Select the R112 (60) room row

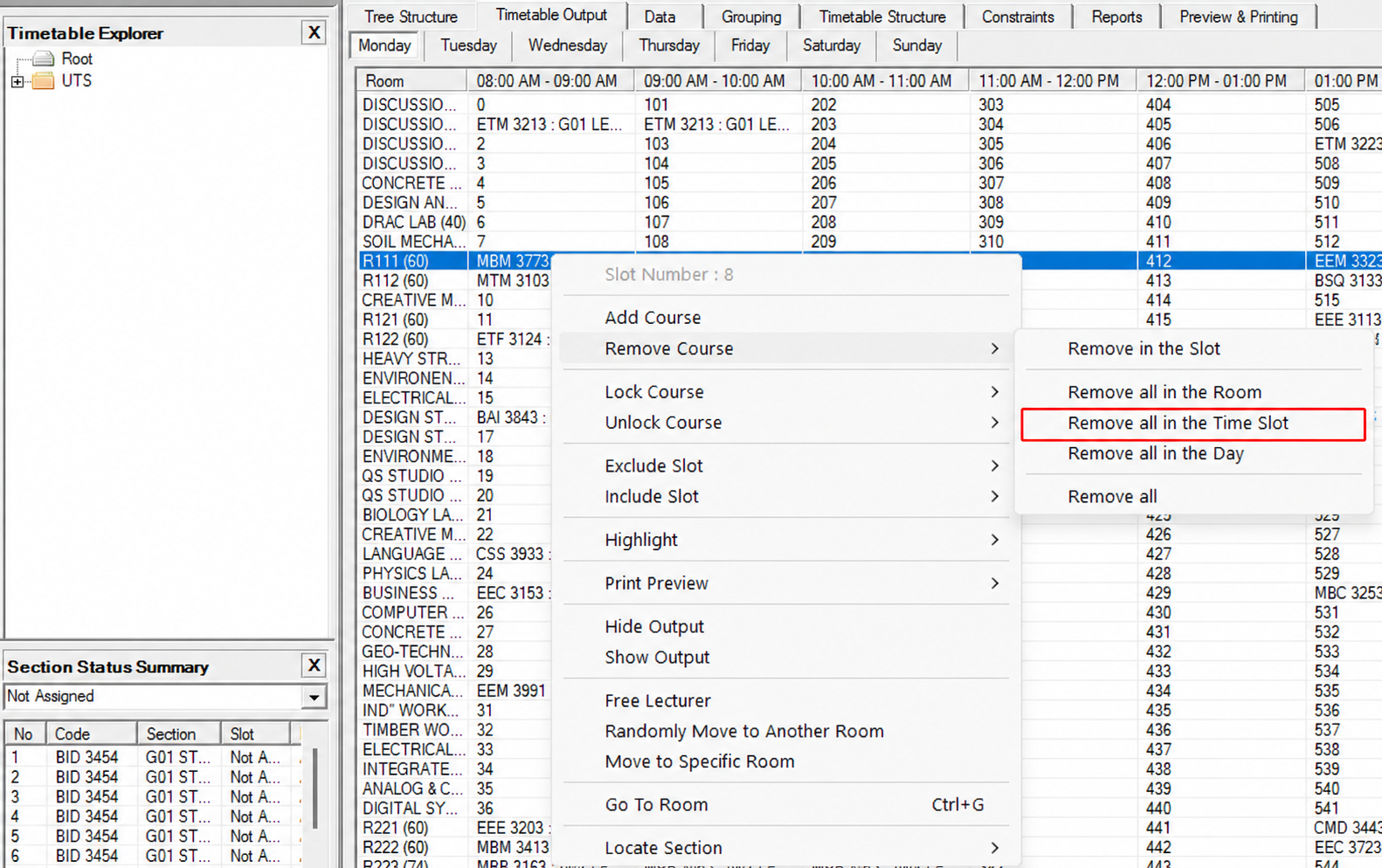(x=396, y=280)
